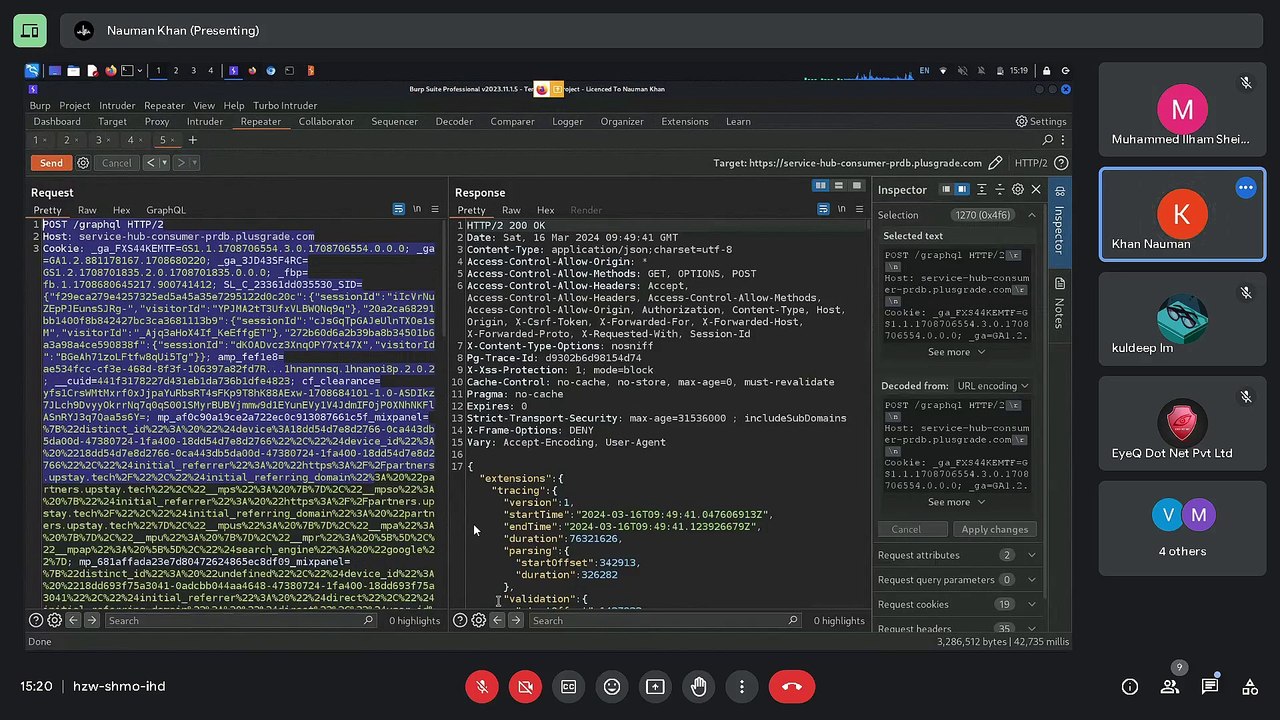Open the Extensions tab
Viewport: 1280px width, 720px height.
(685, 121)
